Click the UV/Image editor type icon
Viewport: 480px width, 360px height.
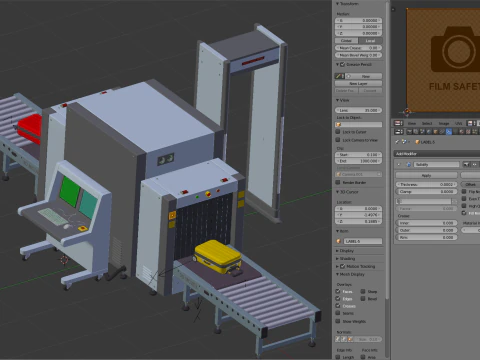pos(399,123)
